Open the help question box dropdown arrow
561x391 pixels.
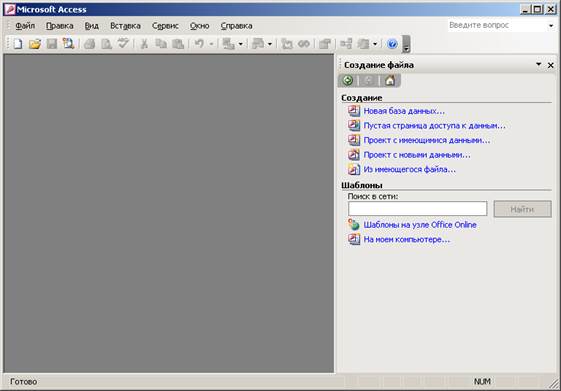pyautogui.click(x=551, y=25)
